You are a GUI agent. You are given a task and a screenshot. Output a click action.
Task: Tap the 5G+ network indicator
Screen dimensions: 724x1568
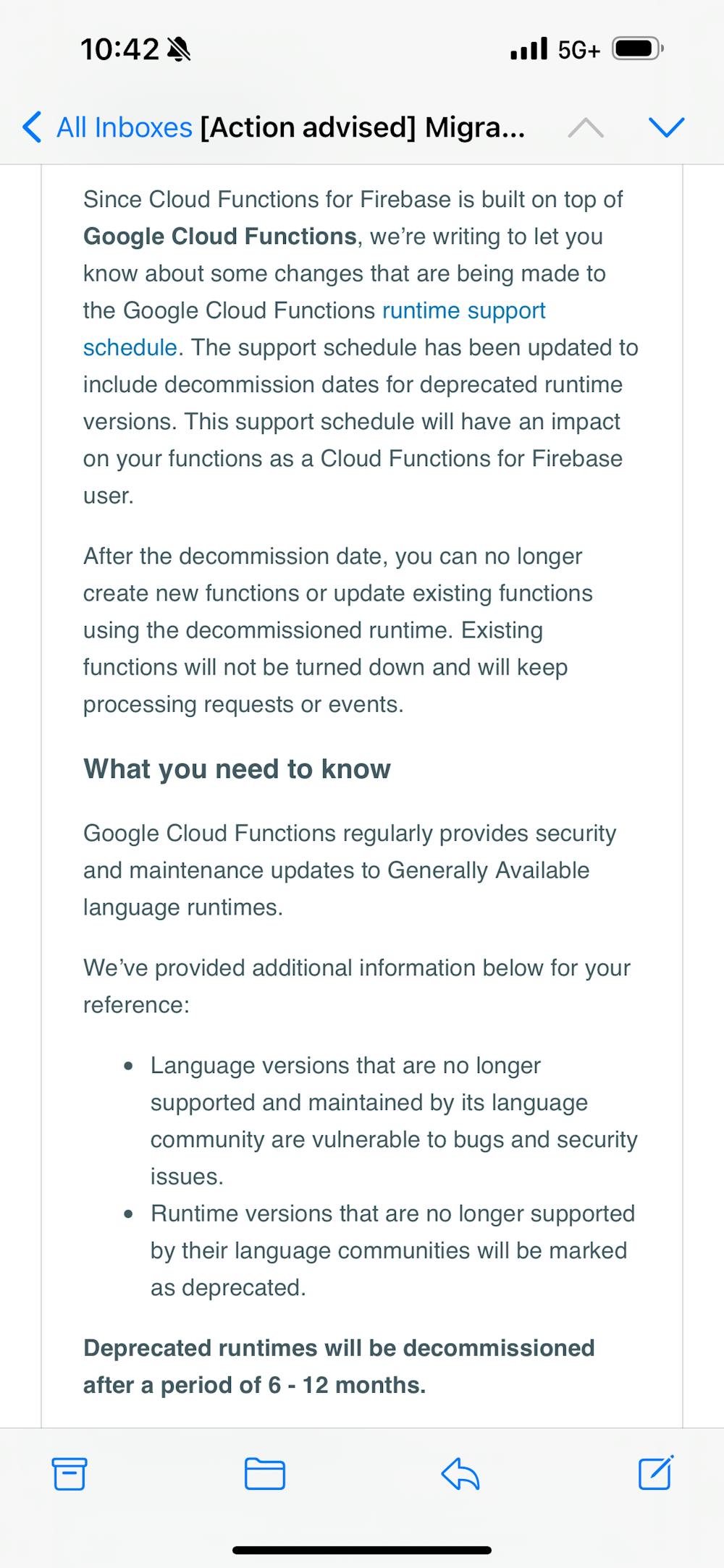click(x=578, y=50)
